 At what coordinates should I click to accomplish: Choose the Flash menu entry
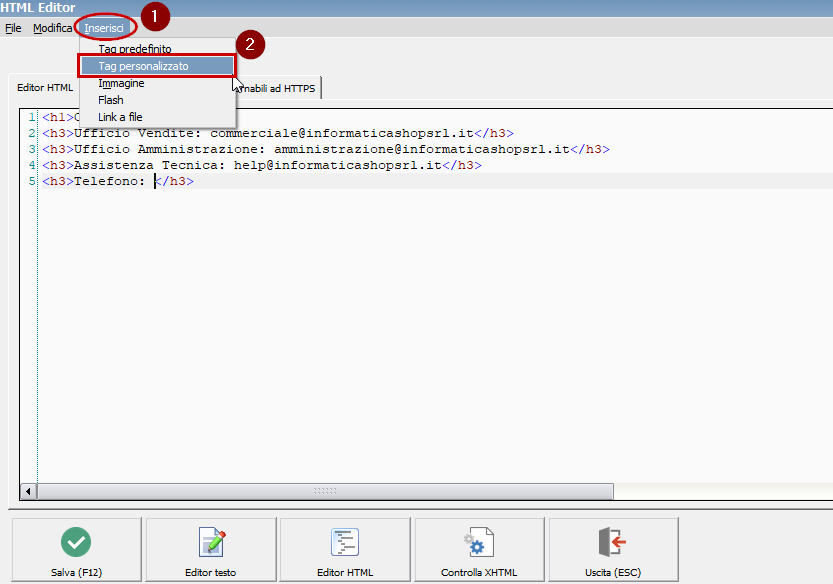point(110,100)
